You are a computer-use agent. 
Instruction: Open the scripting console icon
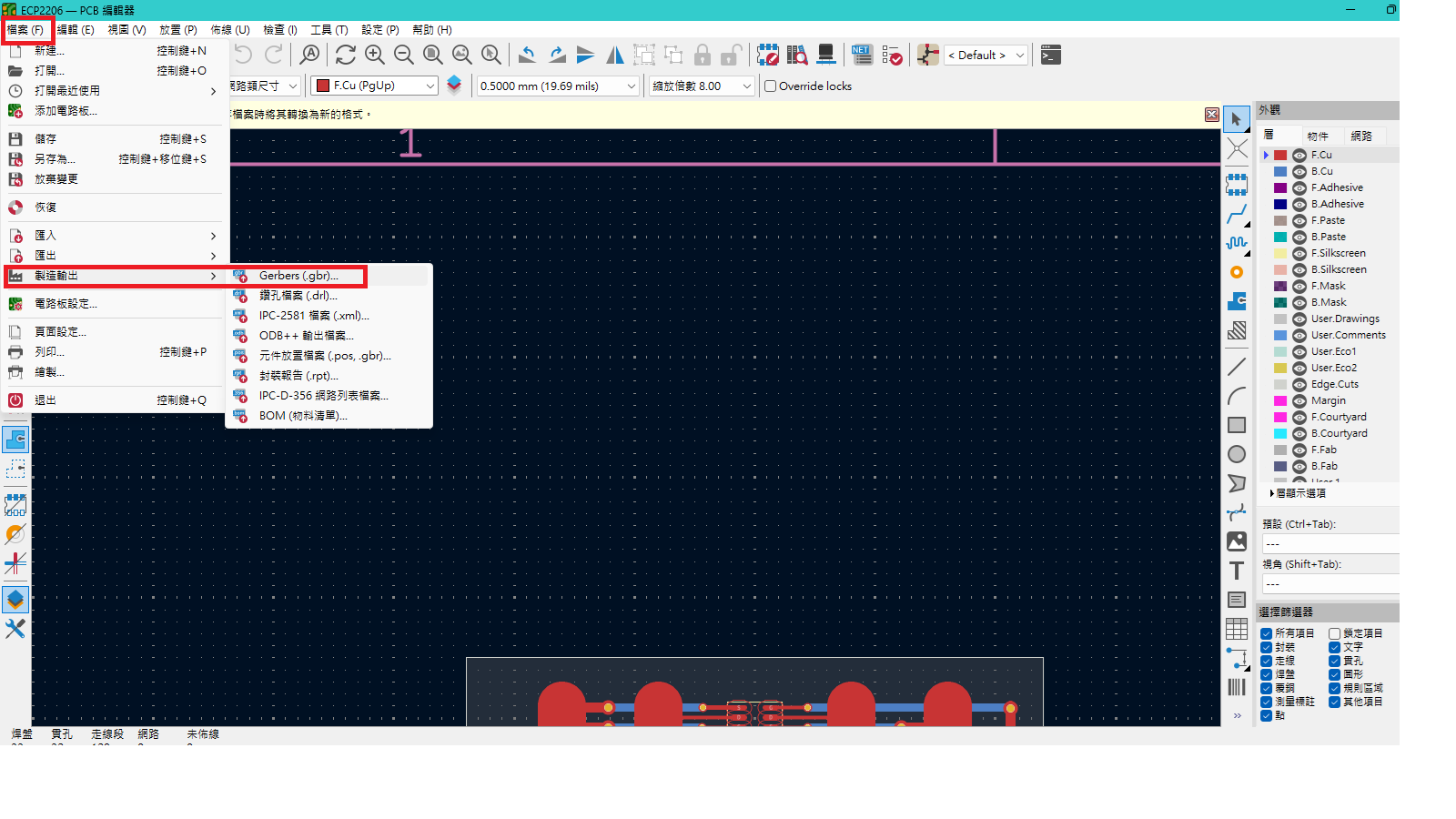pos(1050,55)
